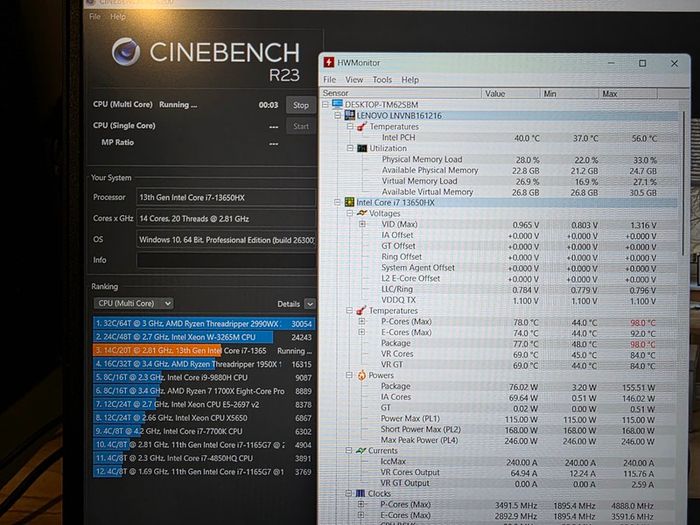Collapse the Utilization node
The width and height of the screenshot is (700, 525).
pyautogui.click(x=350, y=148)
